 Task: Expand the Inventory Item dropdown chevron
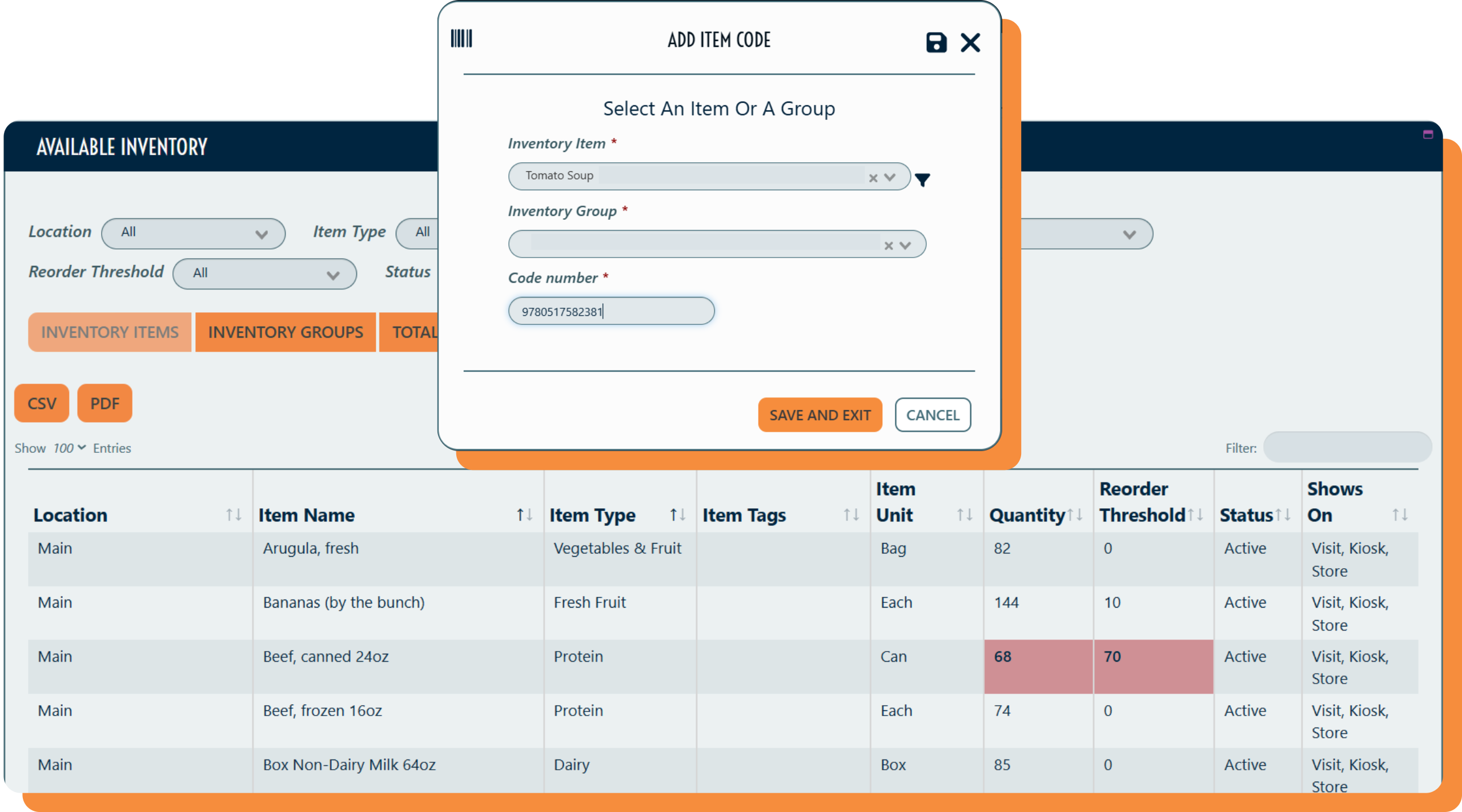point(890,178)
